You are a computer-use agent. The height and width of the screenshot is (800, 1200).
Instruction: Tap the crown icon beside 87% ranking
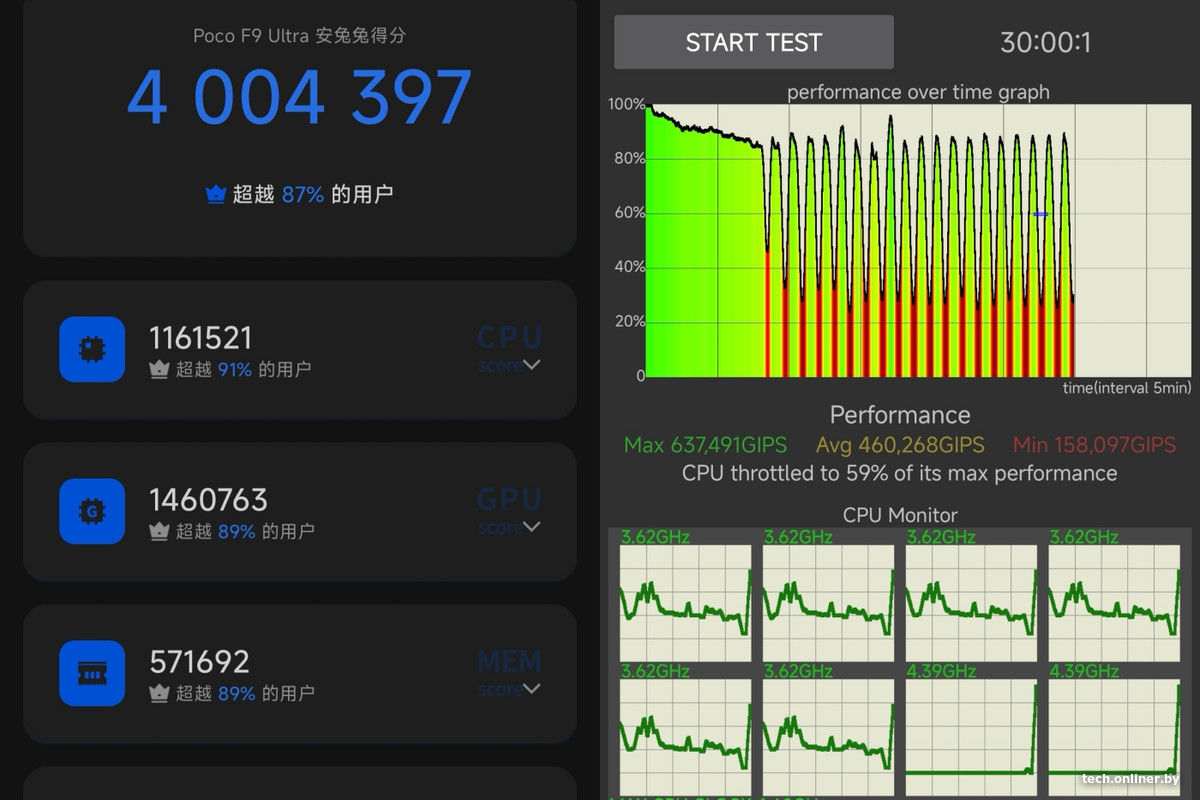pyautogui.click(x=216, y=195)
